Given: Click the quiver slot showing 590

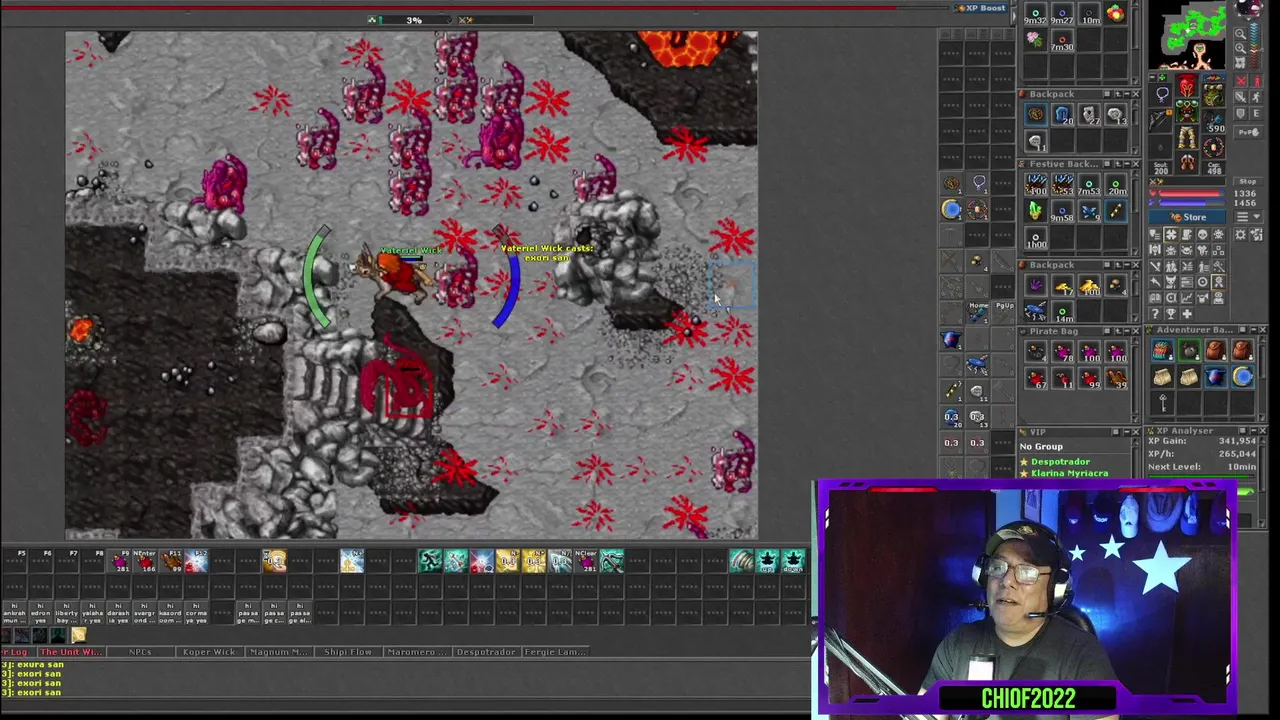Looking at the screenshot, I should click(x=1213, y=121).
